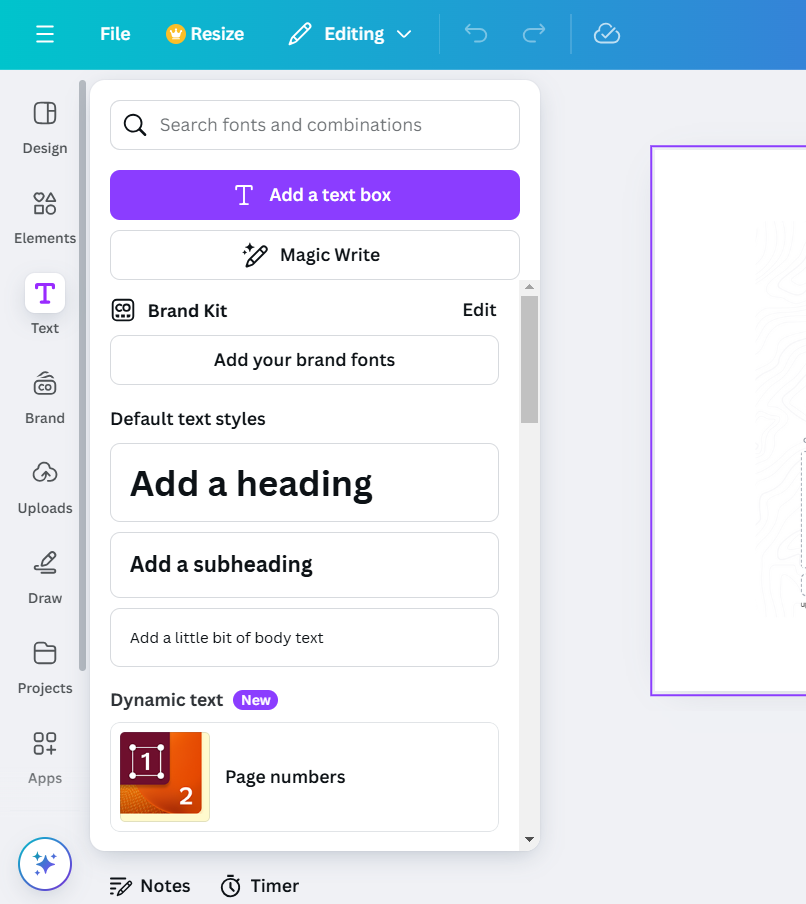Launch the Canva AI sparkle assistant button
This screenshot has width=806, height=904.
(45, 864)
